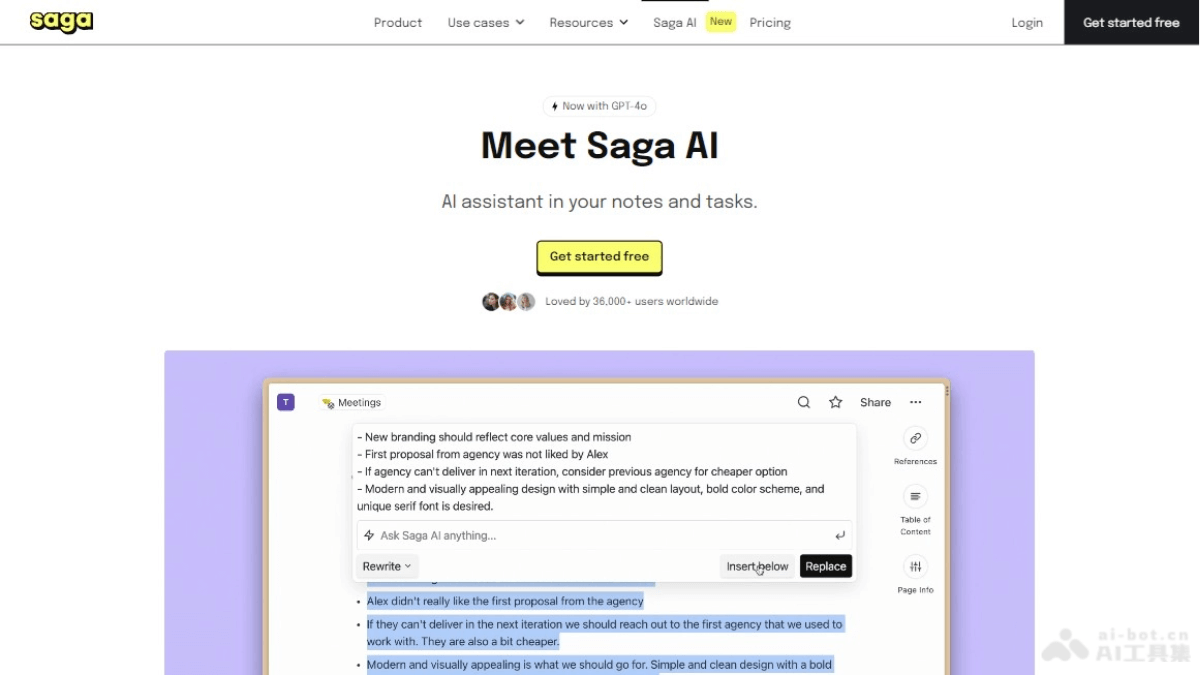Show Page Info via the sliders icon
1200x675 pixels.
pyautogui.click(x=915, y=565)
